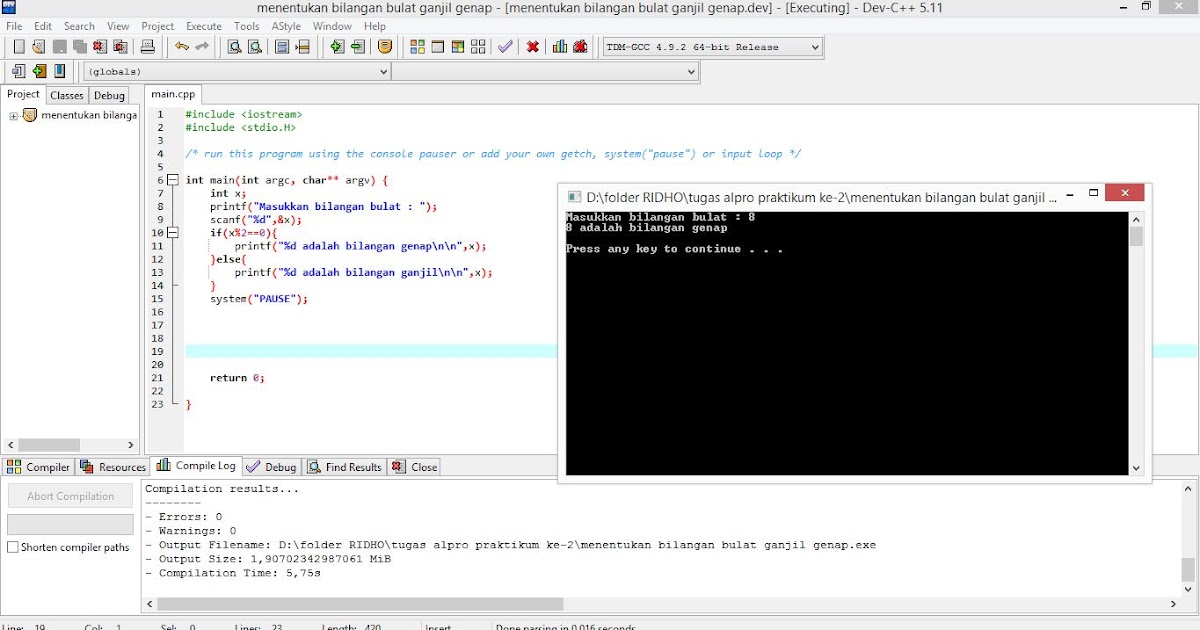
Task: Click the New file toolbar icon
Action: (x=18, y=47)
